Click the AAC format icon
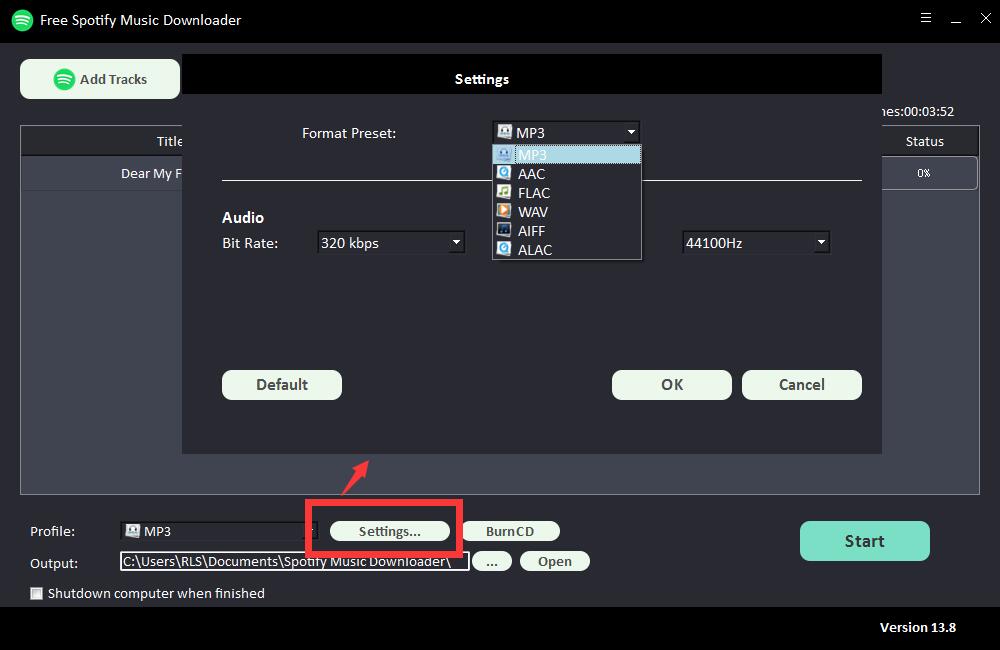Image resolution: width=1000 pixels, height=650 pixels. point(504,173)
